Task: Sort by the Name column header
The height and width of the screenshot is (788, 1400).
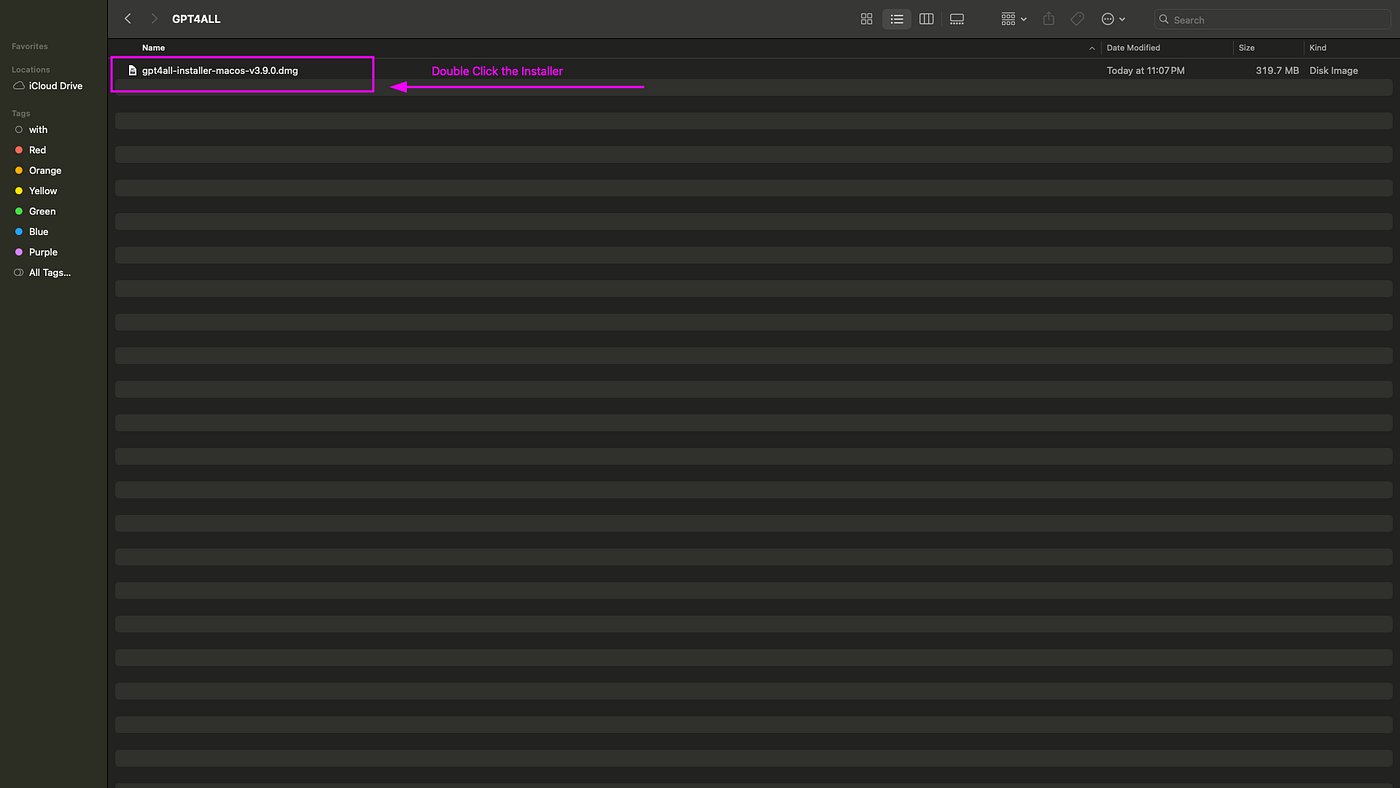Action: (153, 48)
